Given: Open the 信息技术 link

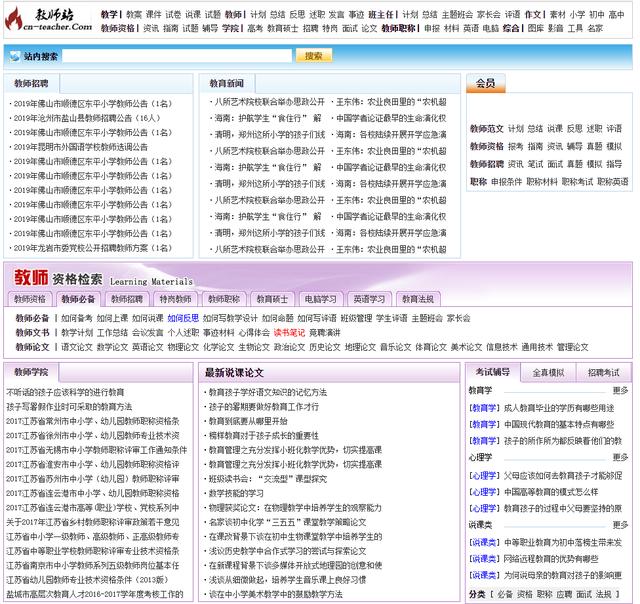Looking at the screenshot, I should click(x=502, y=347).
